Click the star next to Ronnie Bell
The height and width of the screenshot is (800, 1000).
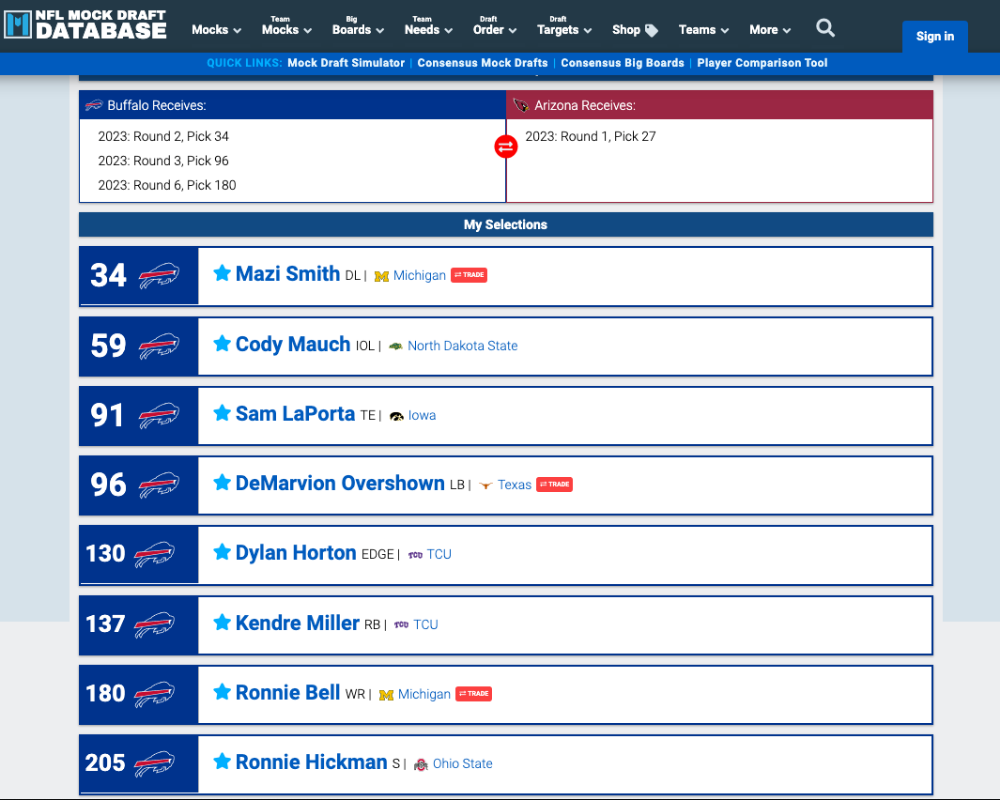(222, 692)
